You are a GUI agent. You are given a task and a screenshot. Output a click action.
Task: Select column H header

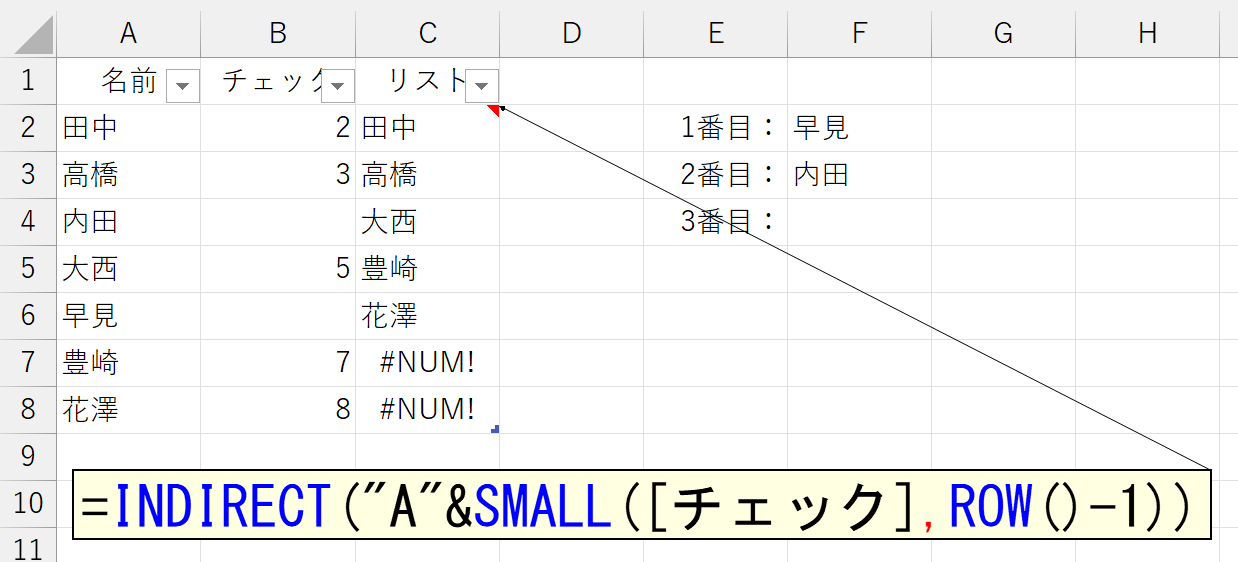[1147, 34]
